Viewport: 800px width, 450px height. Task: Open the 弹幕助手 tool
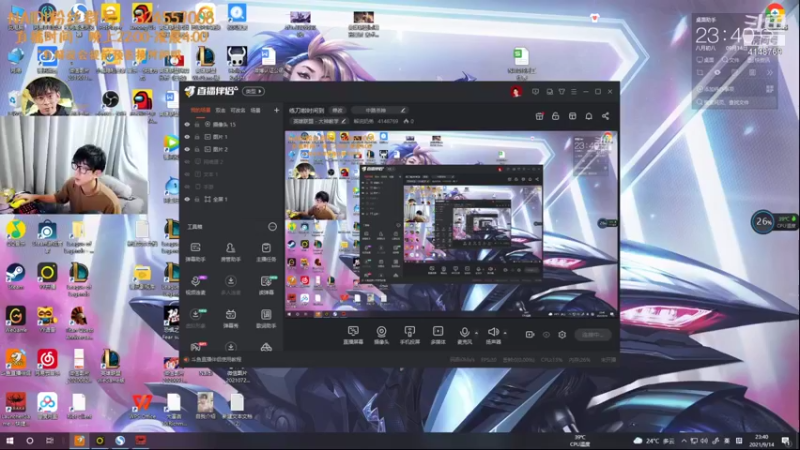point(195,252)
